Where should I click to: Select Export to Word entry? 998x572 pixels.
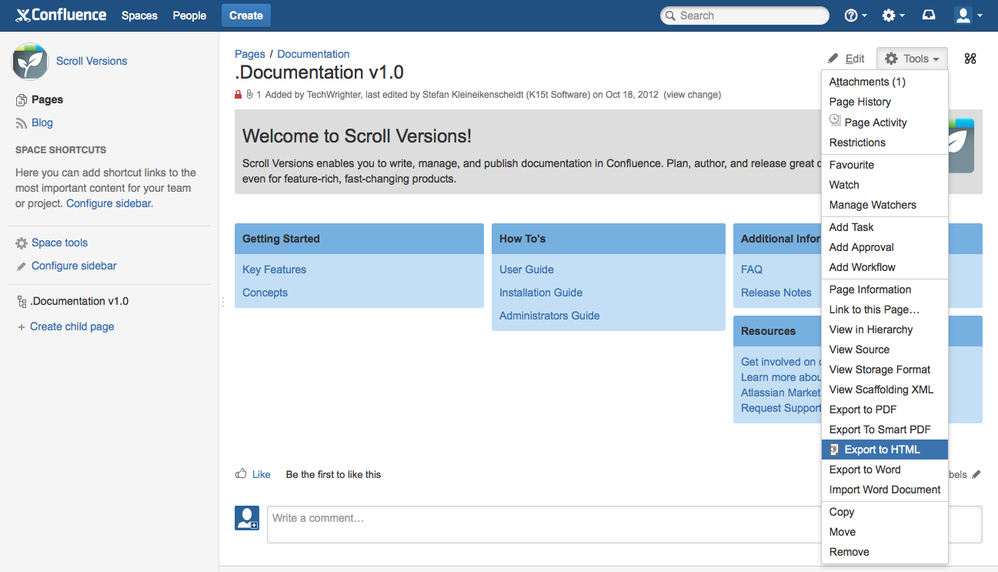click(885, 470)
